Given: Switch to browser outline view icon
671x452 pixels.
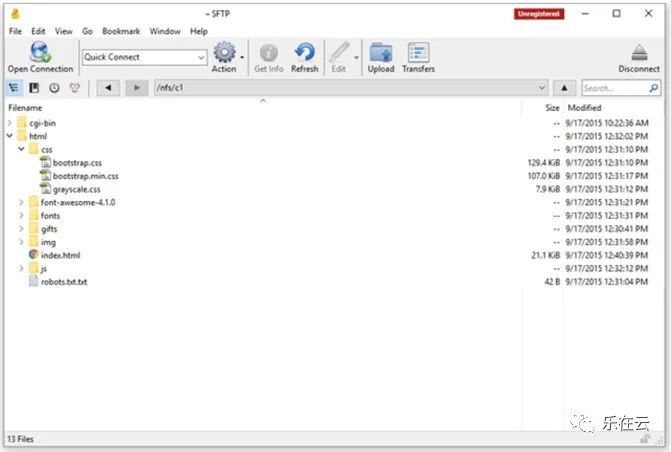Looking at the screenshot, I should [14, 88].
